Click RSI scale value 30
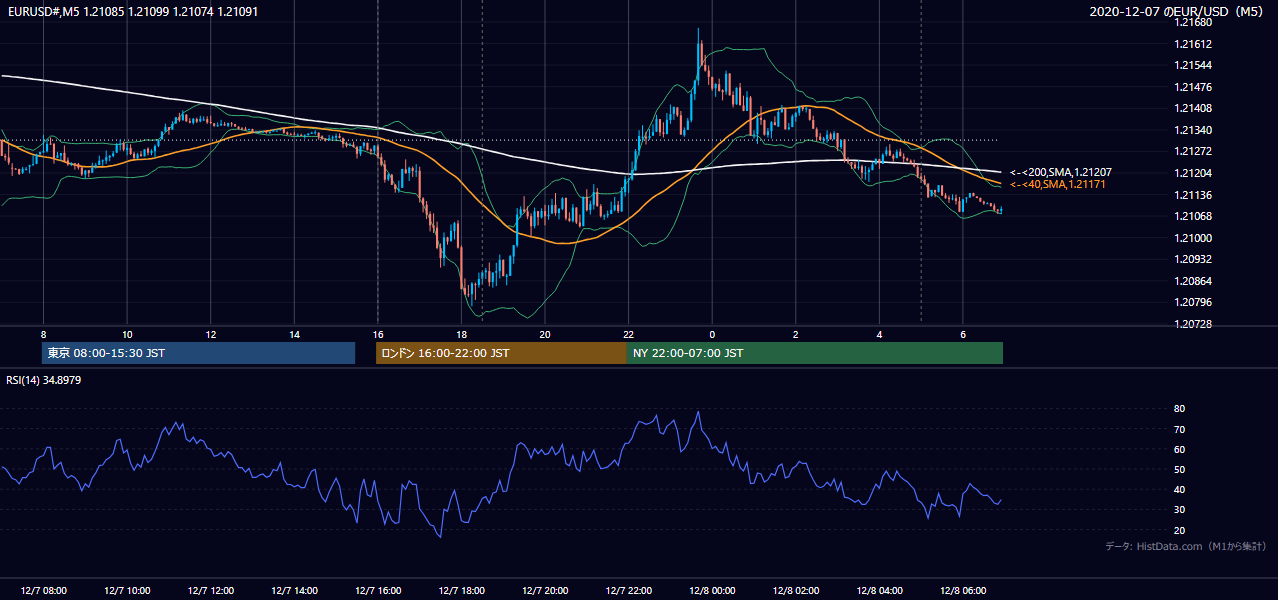 tap(1180, 510)
